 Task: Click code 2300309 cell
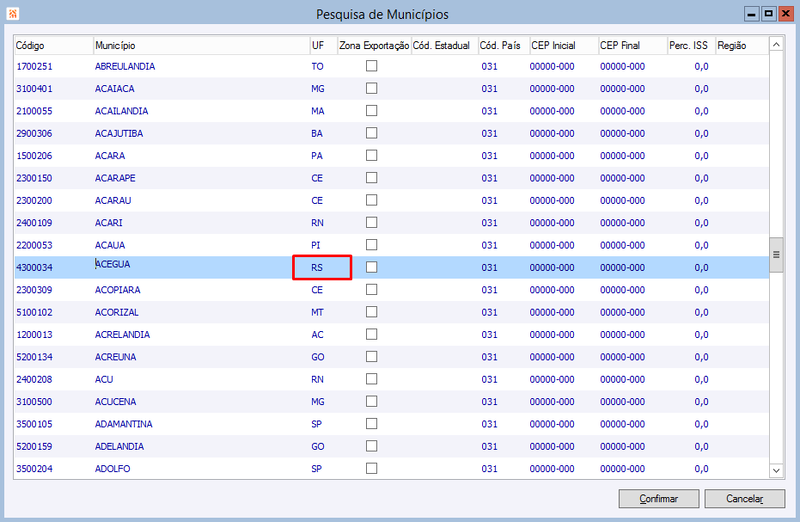(34, 290)
